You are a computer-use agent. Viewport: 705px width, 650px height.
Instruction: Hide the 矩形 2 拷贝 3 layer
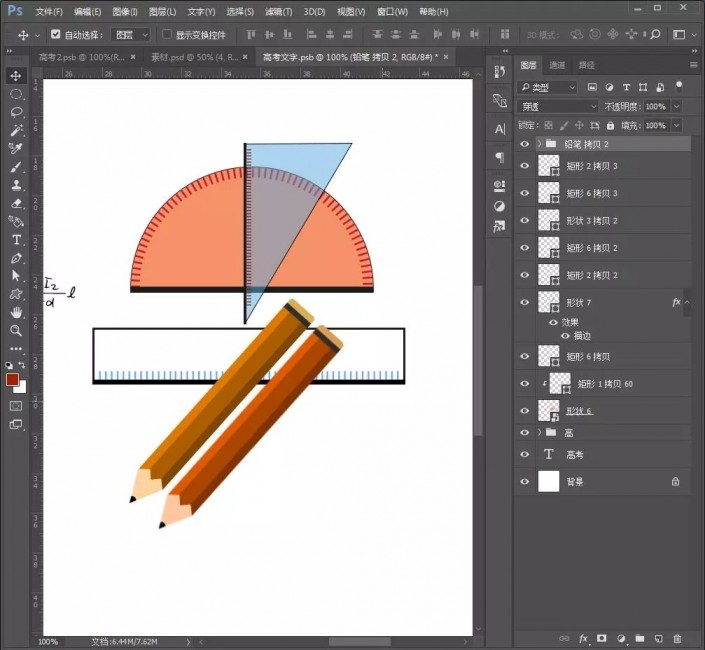coord(524,166)
